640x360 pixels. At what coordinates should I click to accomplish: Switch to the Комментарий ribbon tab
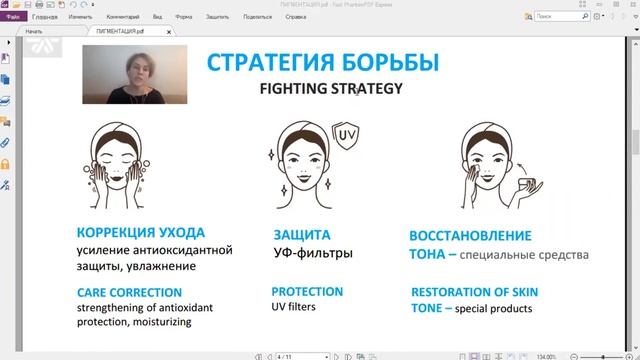123,17
